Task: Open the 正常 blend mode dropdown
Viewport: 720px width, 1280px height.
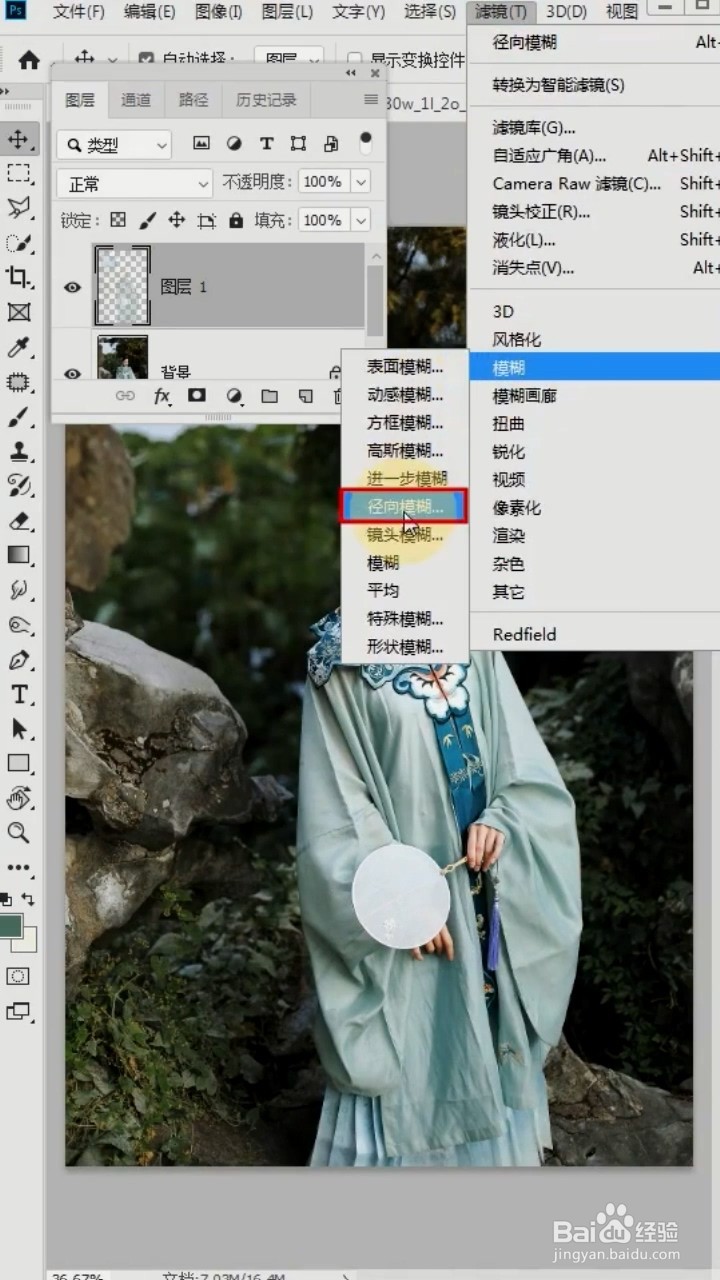Action: pos(135,184)
